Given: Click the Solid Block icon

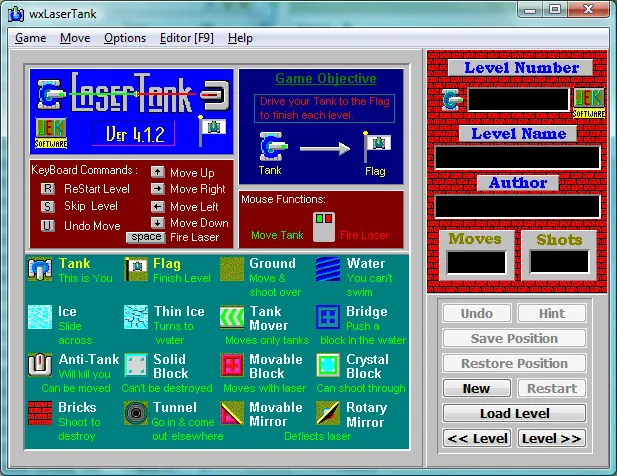Looking at the screenshot, I should (x=136, y=365).
